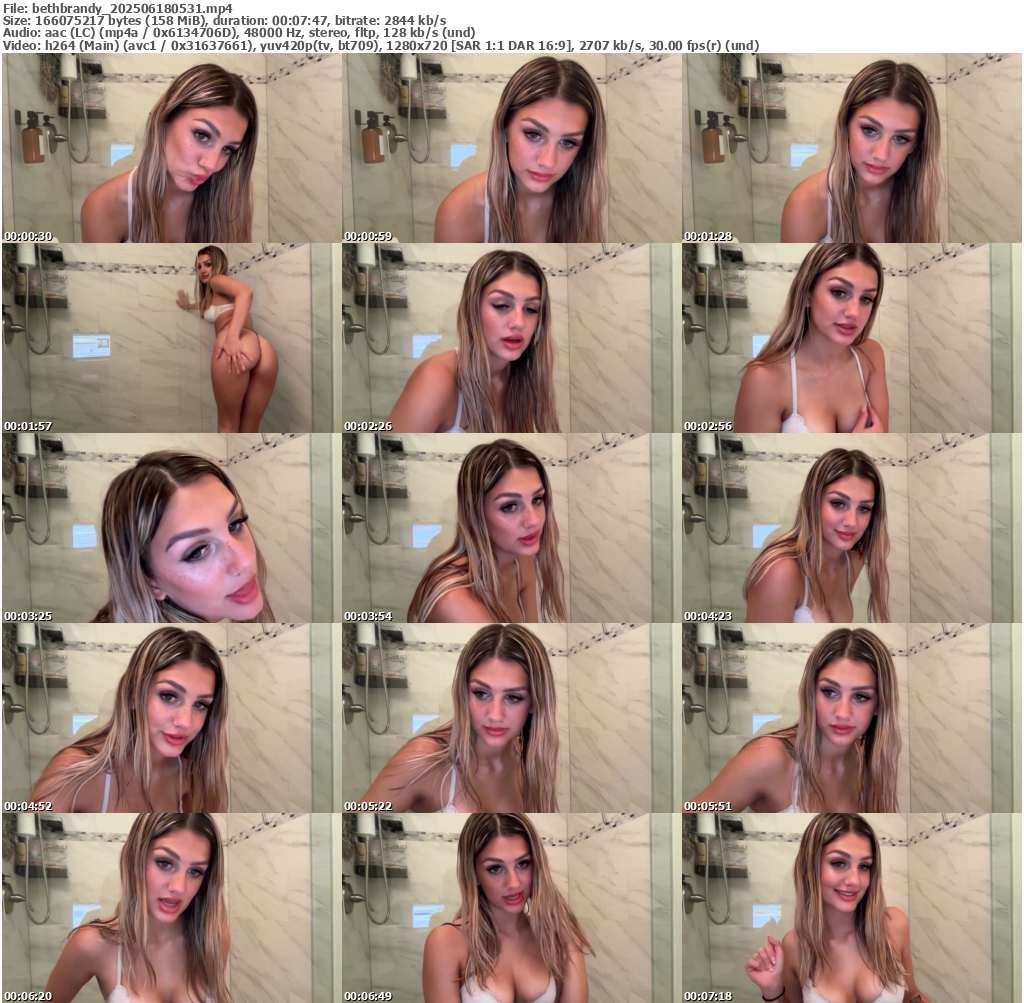Viewport: 1024px width, 1003px height.
Task: Click the Size and duration info line
Action: click(x=224, y=20)
